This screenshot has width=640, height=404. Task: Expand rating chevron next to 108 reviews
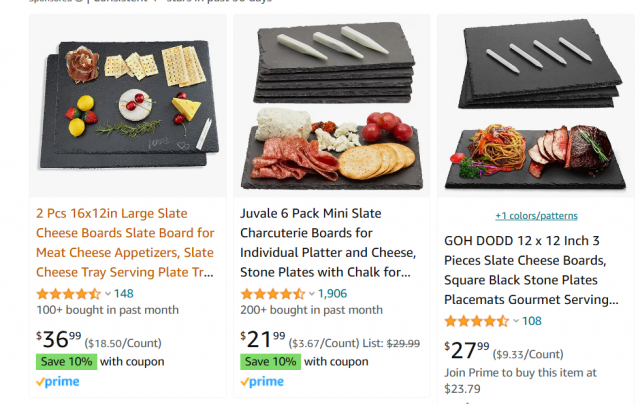[x=516, y=321]
